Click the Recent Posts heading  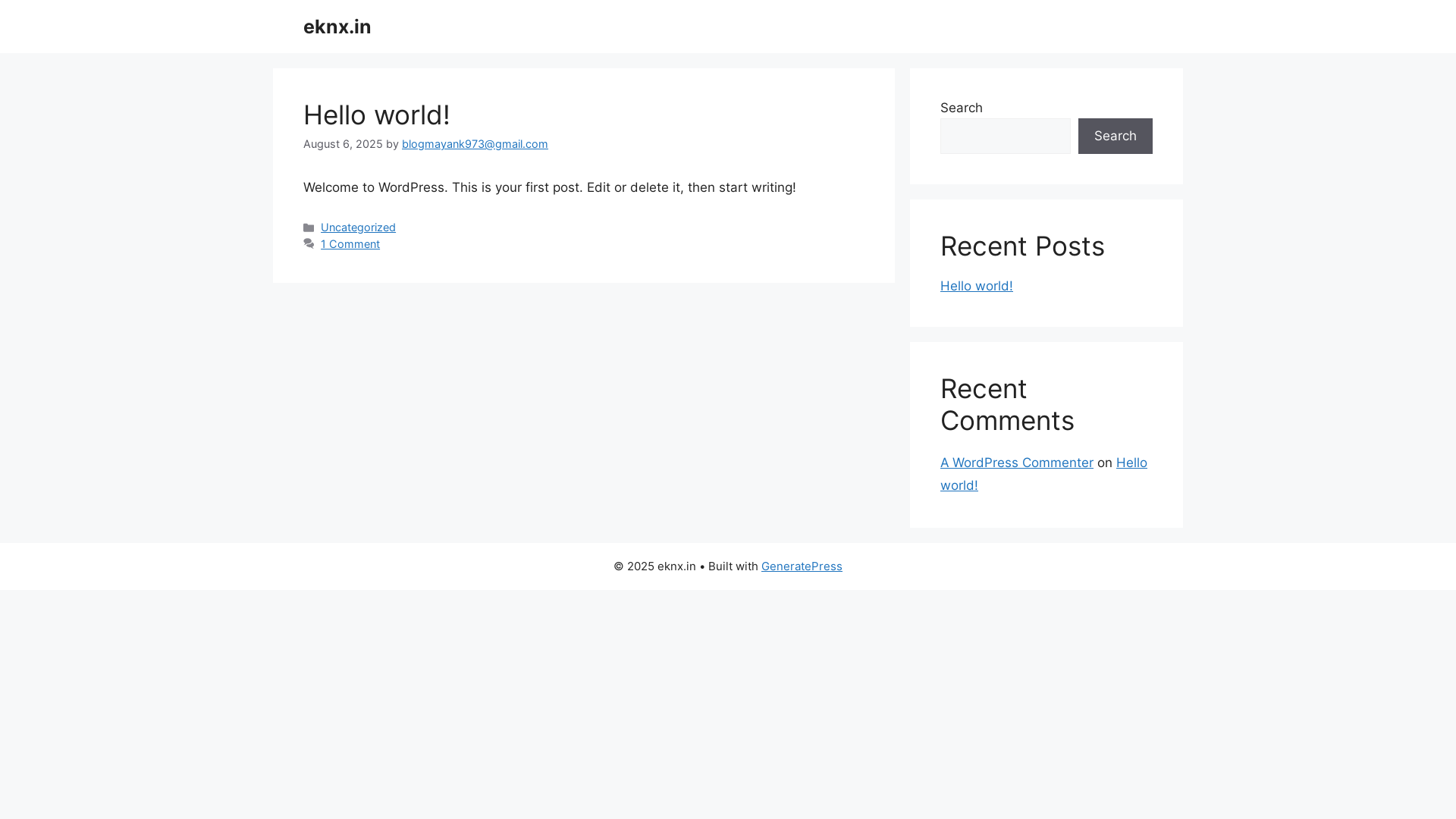1022,246
